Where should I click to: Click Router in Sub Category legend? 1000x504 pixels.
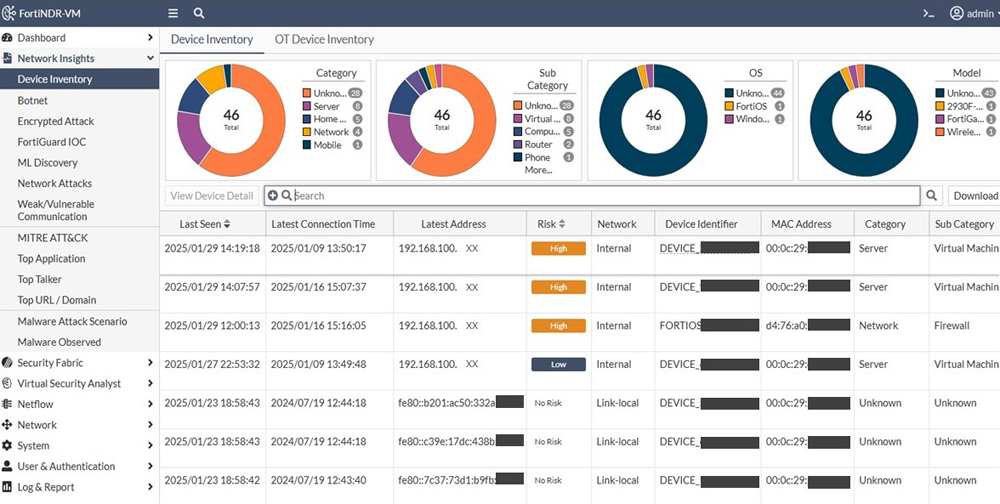point(538,144)
